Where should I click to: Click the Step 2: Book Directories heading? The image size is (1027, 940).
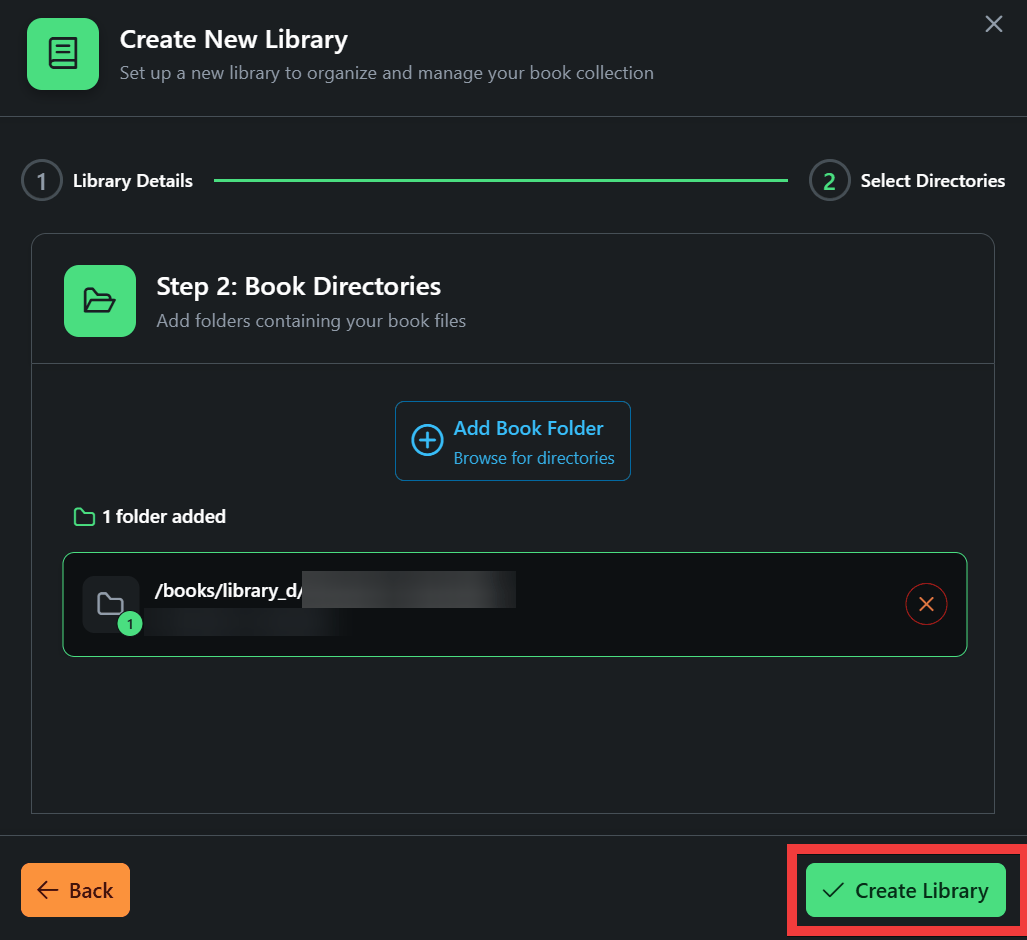tap(298, 286)
